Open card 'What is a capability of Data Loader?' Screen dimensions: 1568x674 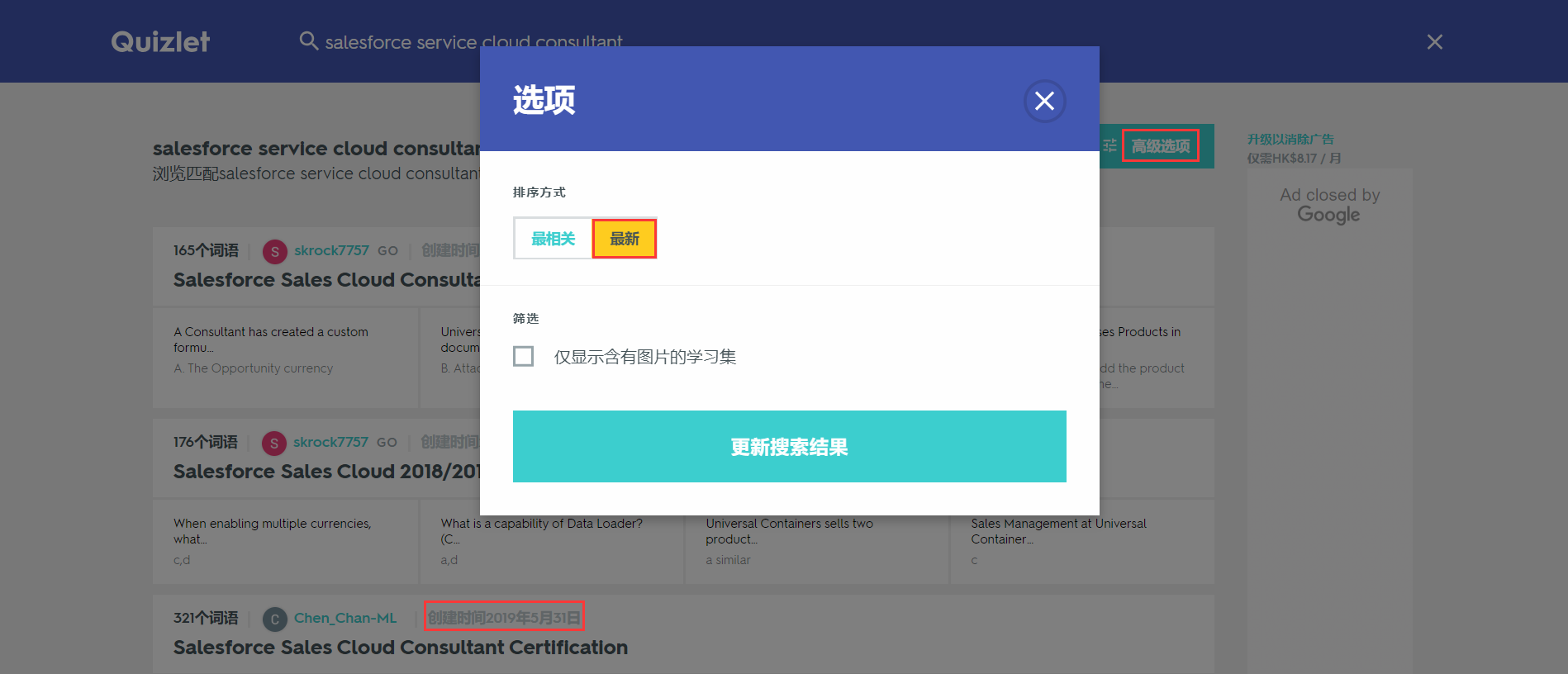tap(552, 542)
